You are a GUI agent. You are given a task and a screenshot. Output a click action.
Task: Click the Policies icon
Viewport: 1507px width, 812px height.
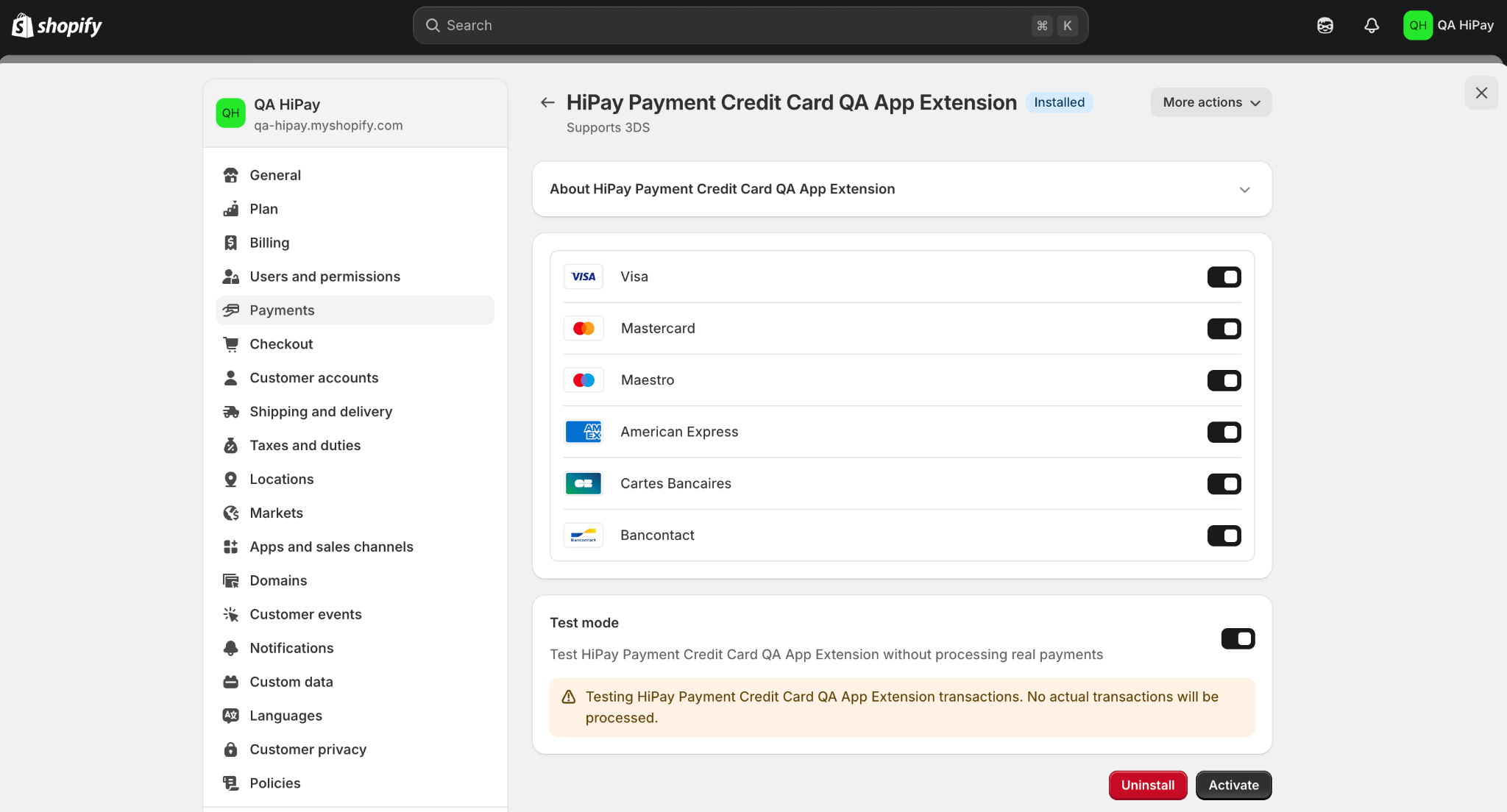[231, 783]
